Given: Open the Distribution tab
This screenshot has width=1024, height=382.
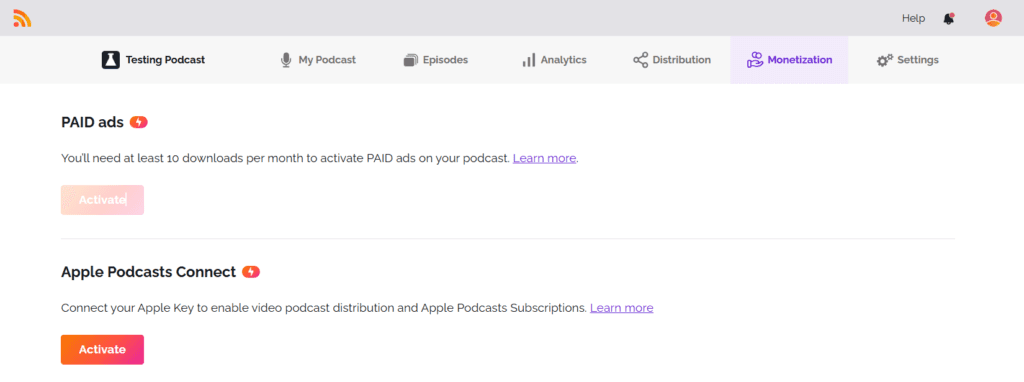Looking at the screenshot, I should (x=672, y=60).
